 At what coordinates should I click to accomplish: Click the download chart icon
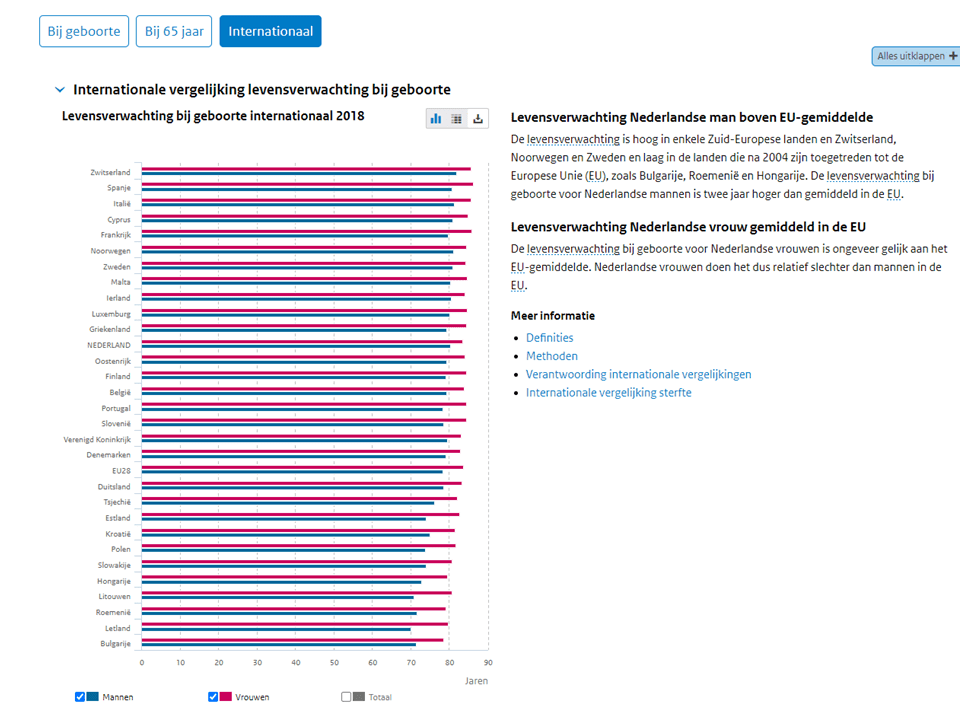click(x=478, y=118)
